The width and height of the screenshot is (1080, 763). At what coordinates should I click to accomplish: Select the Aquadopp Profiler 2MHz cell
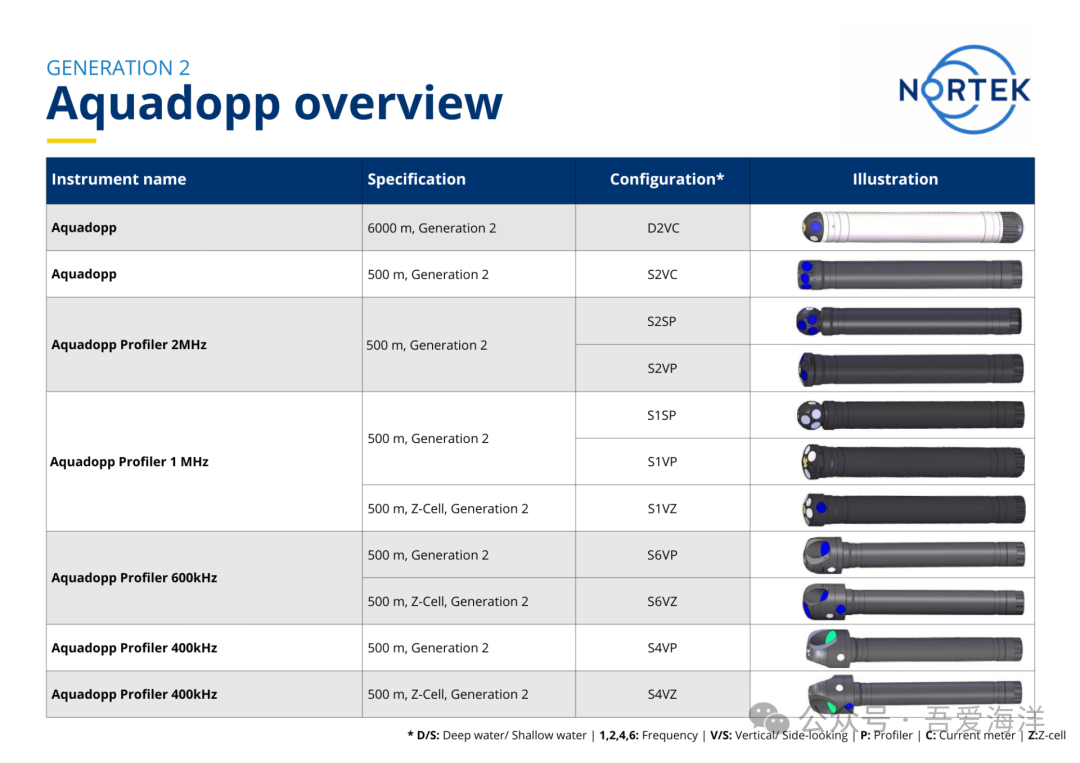(129, 345)
